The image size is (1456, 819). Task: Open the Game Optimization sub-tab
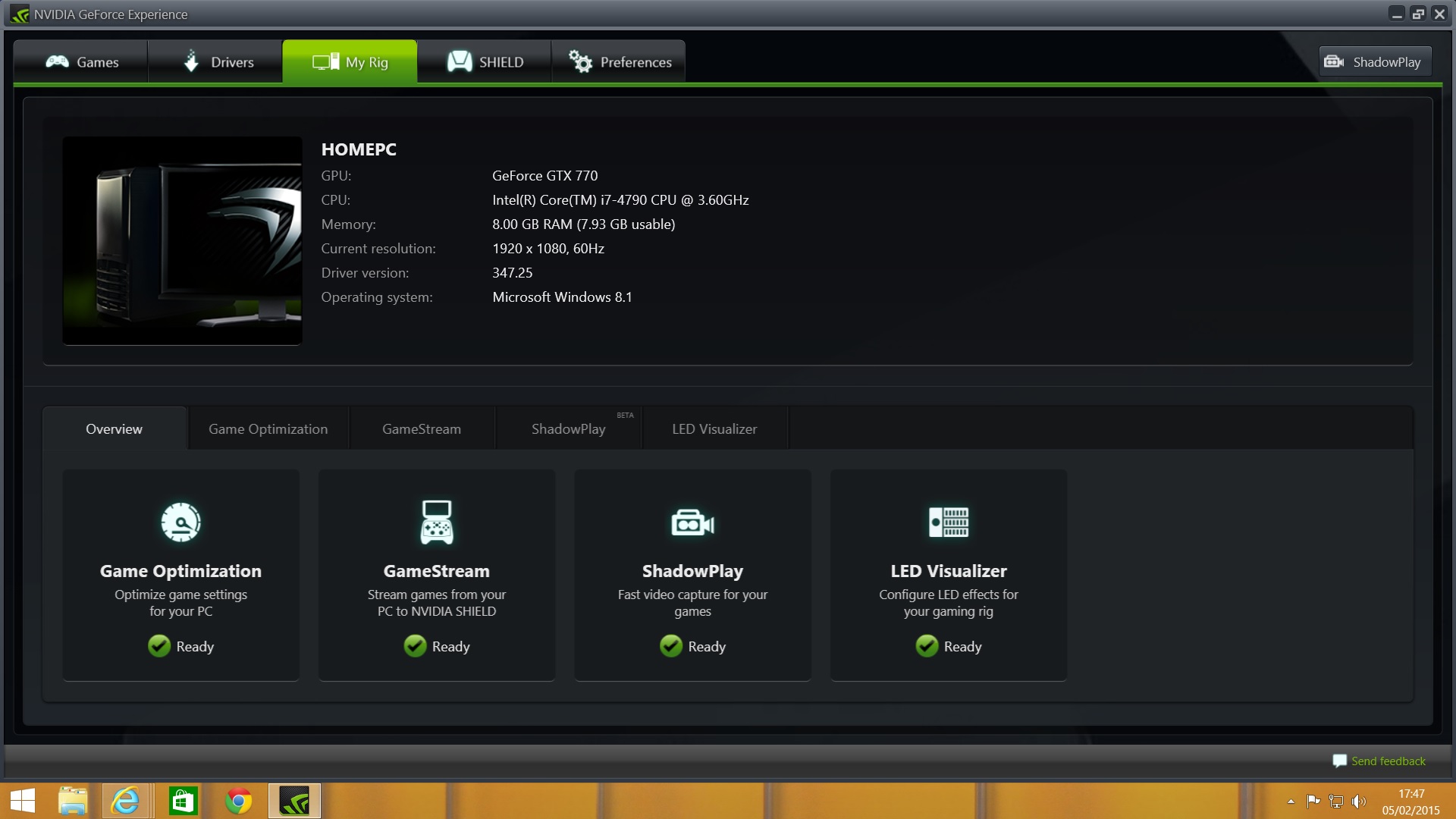[268, 428]
